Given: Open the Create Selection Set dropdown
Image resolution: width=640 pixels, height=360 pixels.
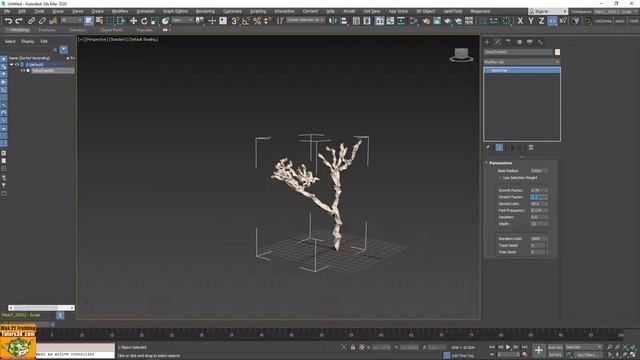Looking at the screenshot, I should (x=305, y=20).
